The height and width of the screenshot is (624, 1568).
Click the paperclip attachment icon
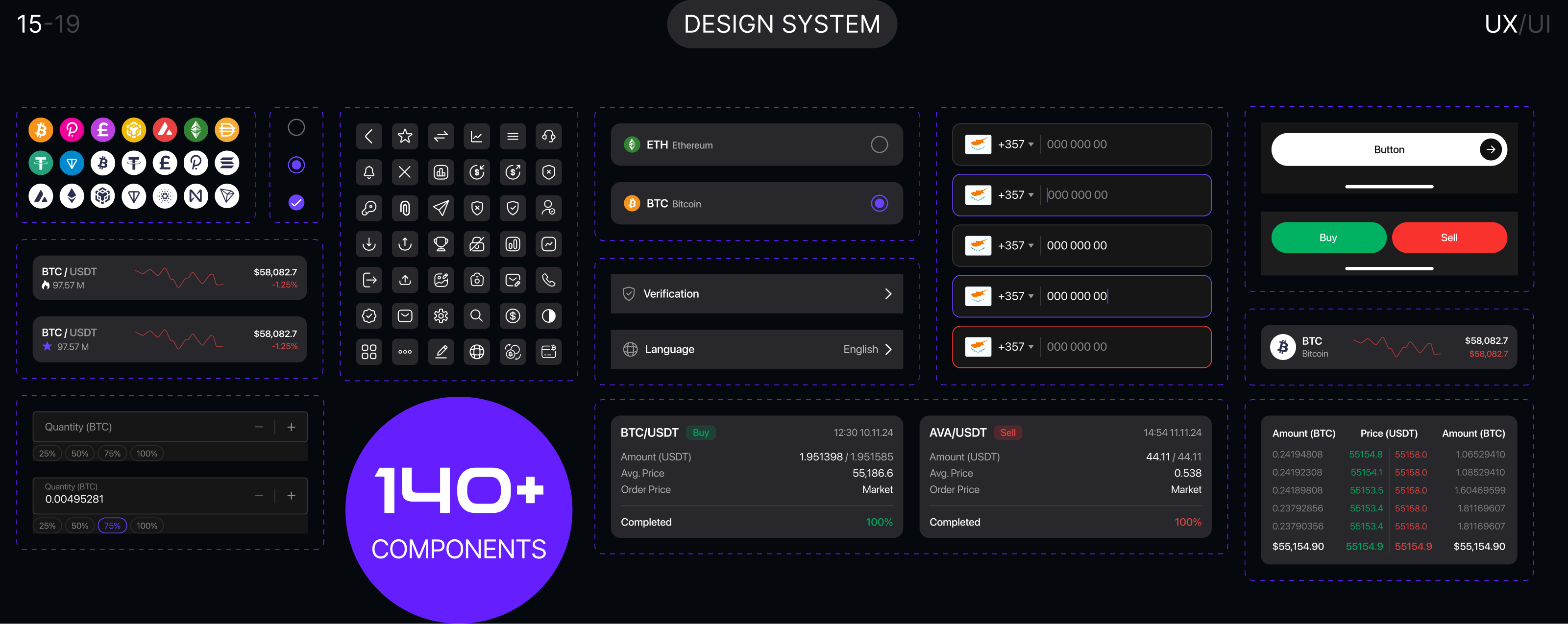coord(405,208)
